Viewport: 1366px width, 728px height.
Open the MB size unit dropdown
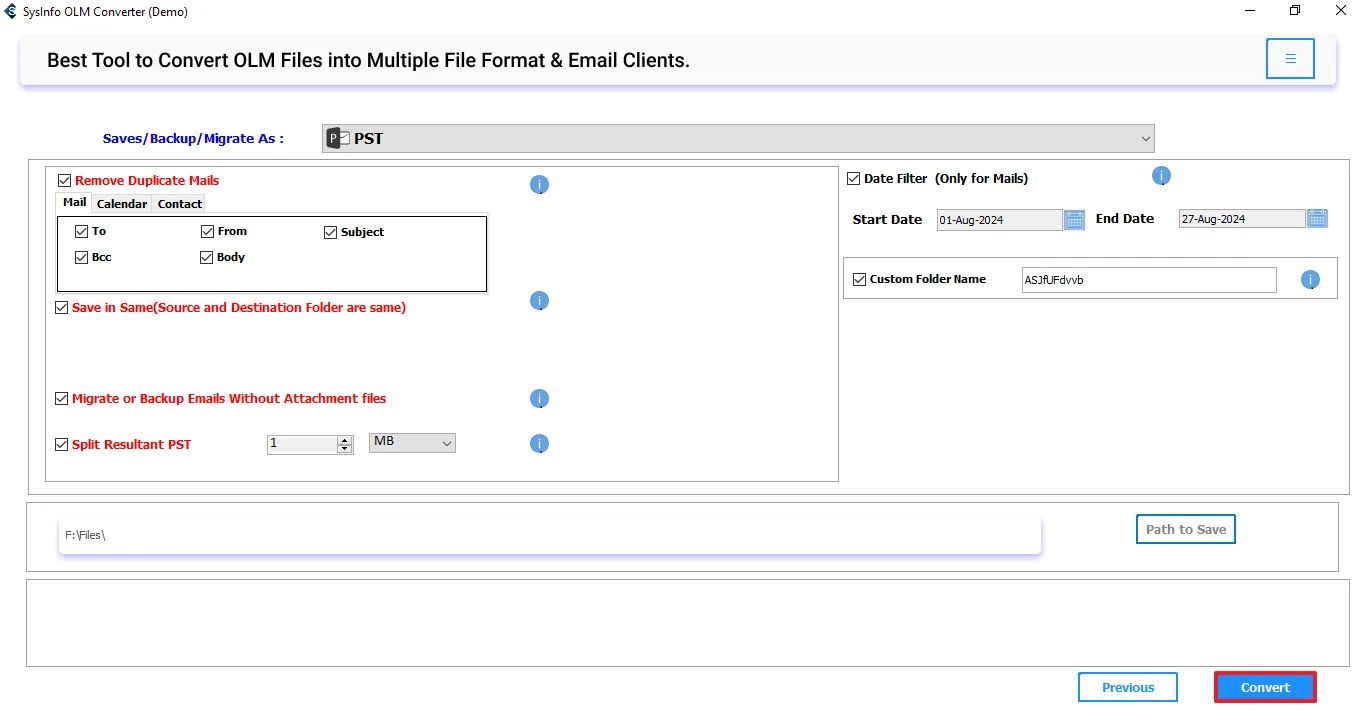click(412, 442)
